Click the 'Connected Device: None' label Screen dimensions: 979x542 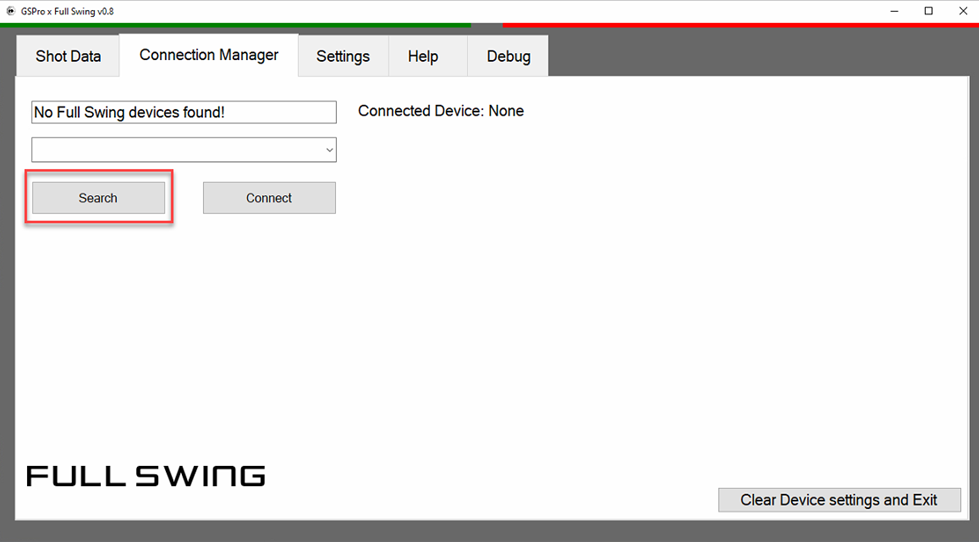(x=441, y=111)
